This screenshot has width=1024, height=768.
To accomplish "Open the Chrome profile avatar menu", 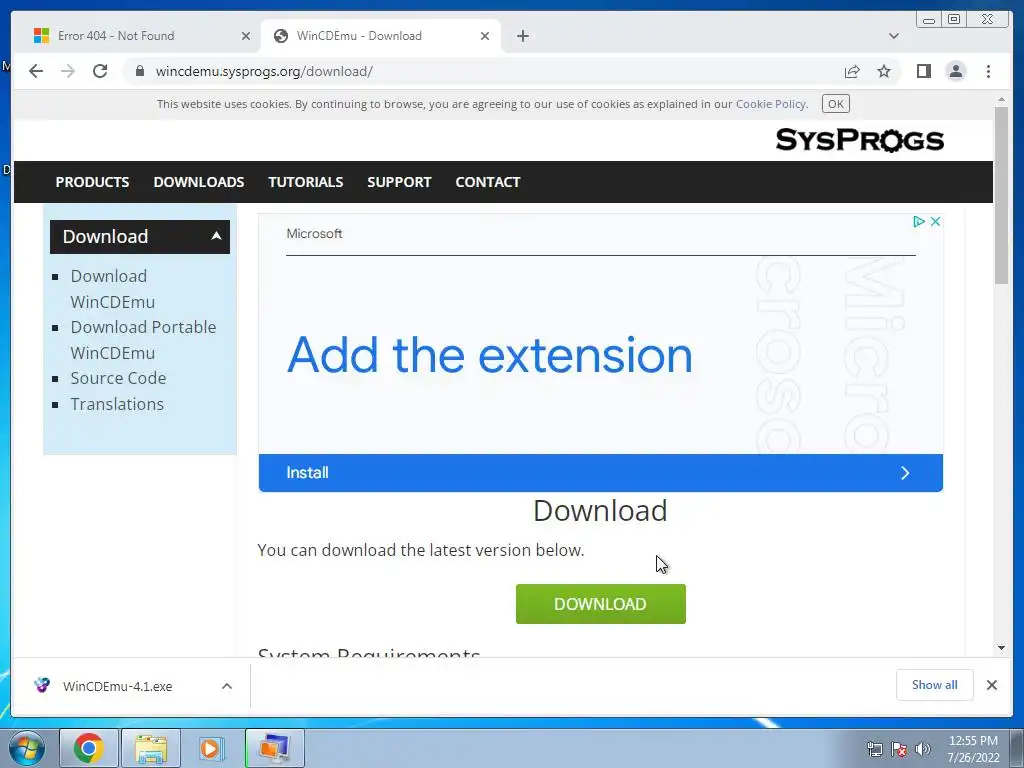I will click(955, 71).
